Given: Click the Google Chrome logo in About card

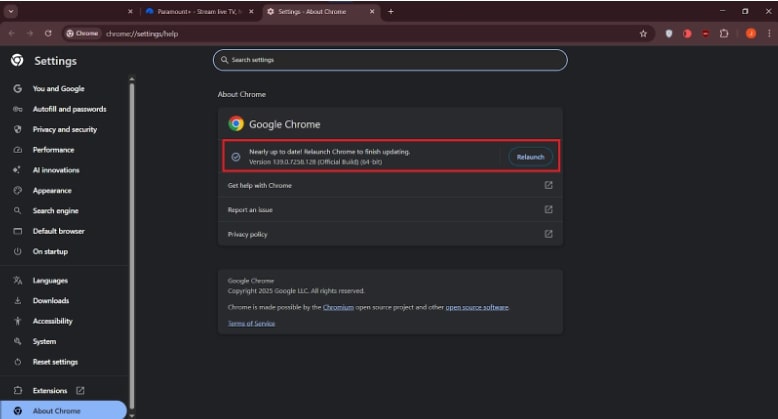Looking at the screenshot, I should coord(236,124).
